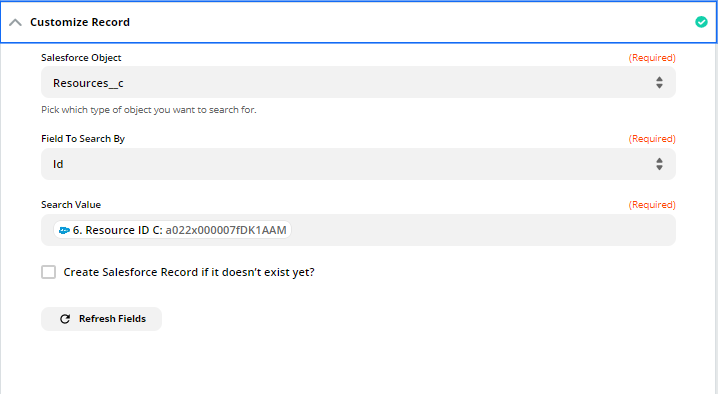This screenshot has width=718, height=394.
Task: Click empty area of the Search Value field
Action: coord(481,230)
